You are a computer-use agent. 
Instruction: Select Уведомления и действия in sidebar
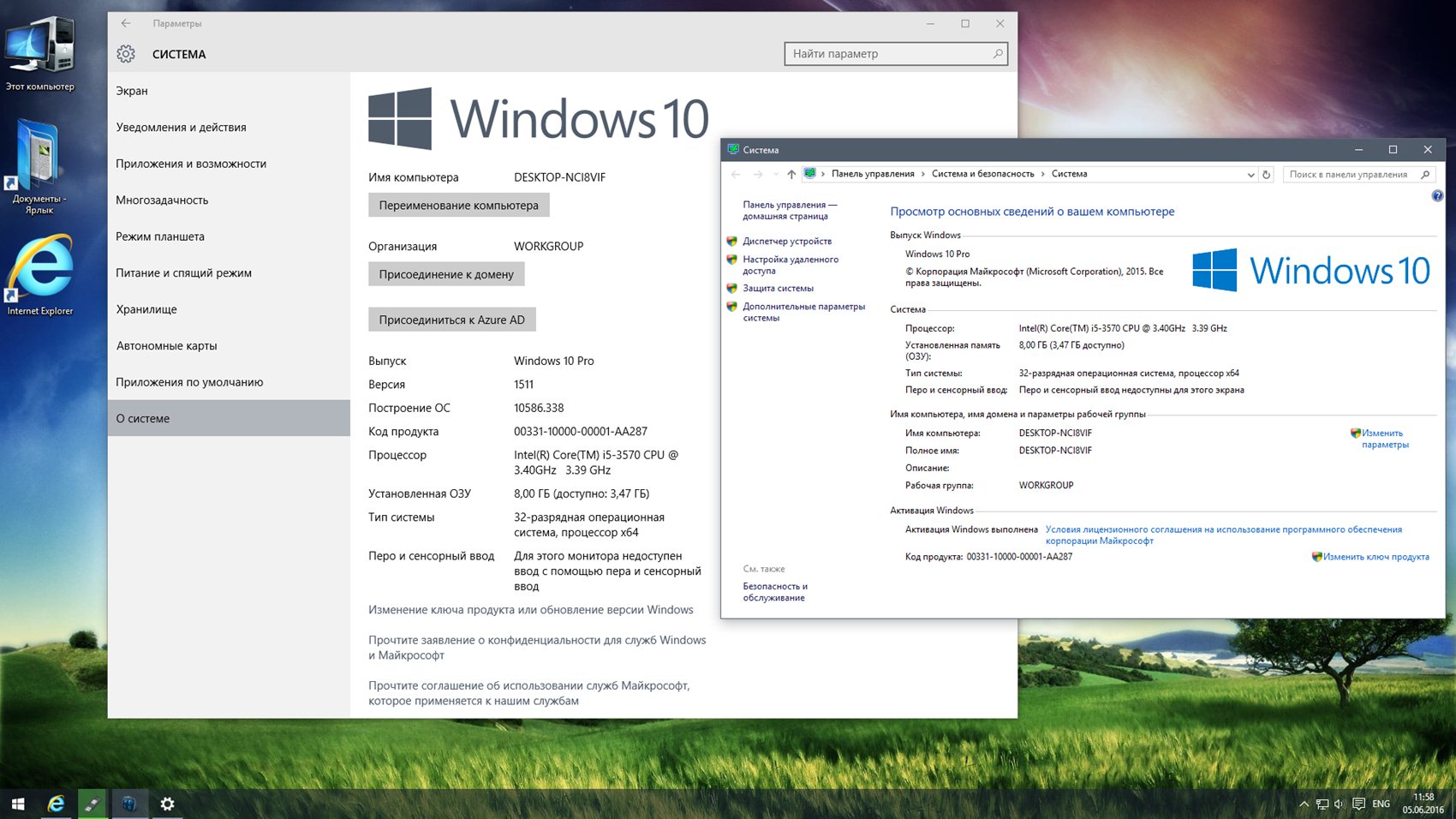pyautogui.click(x=229, y=128)
